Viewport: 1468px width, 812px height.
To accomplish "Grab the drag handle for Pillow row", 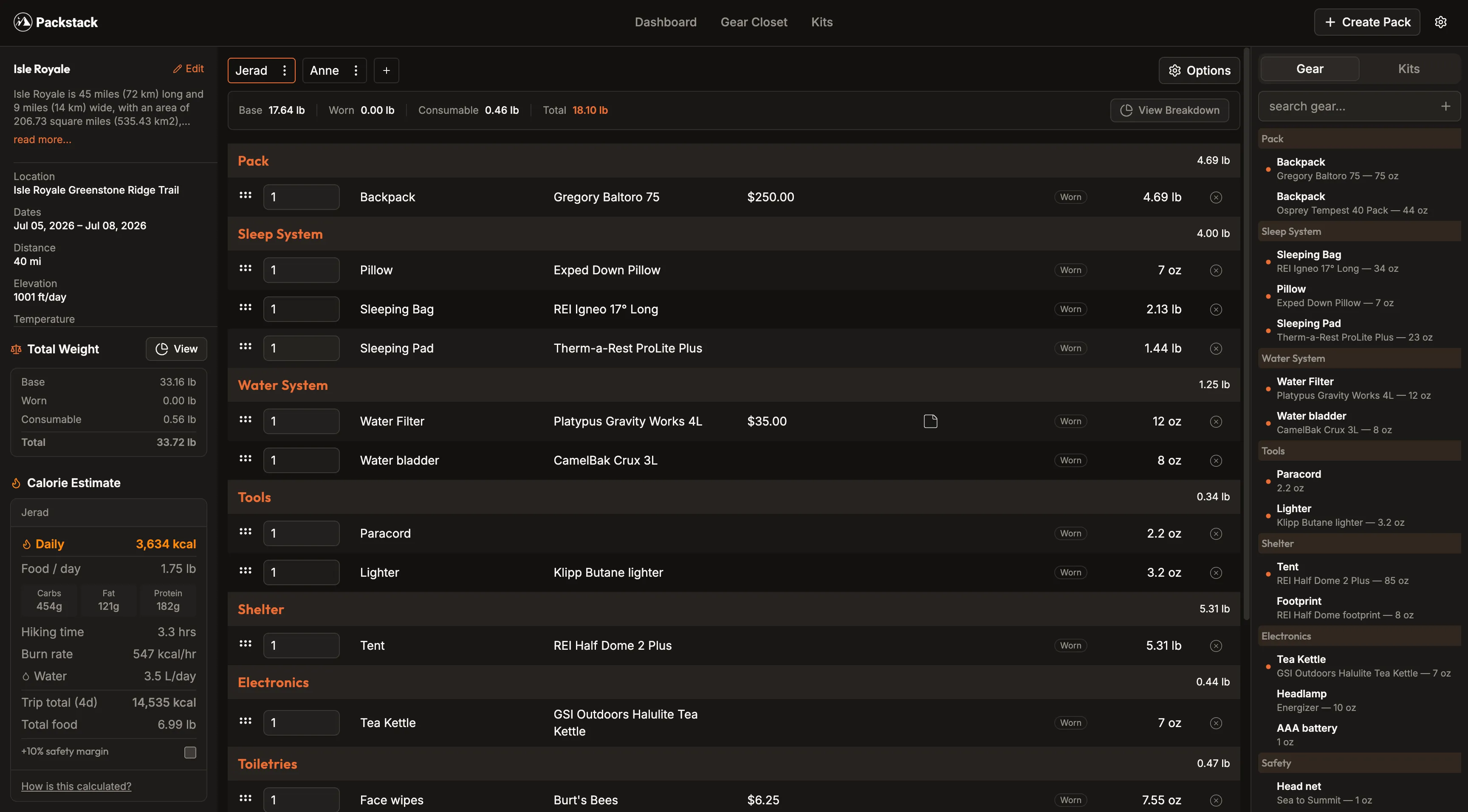I will [246, 268].
